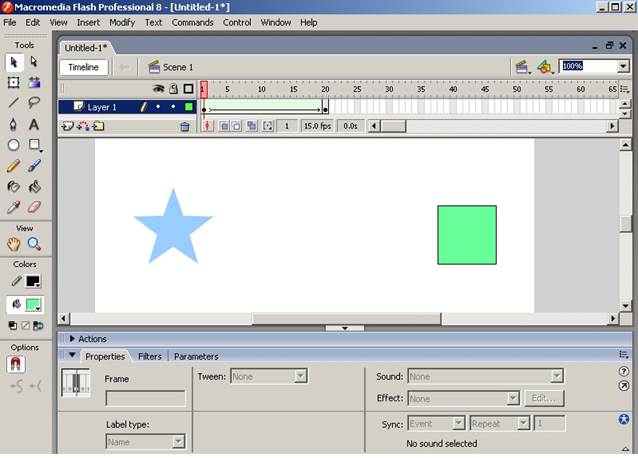Open the Edit Scene dropdown

click(x=522, y=67)
